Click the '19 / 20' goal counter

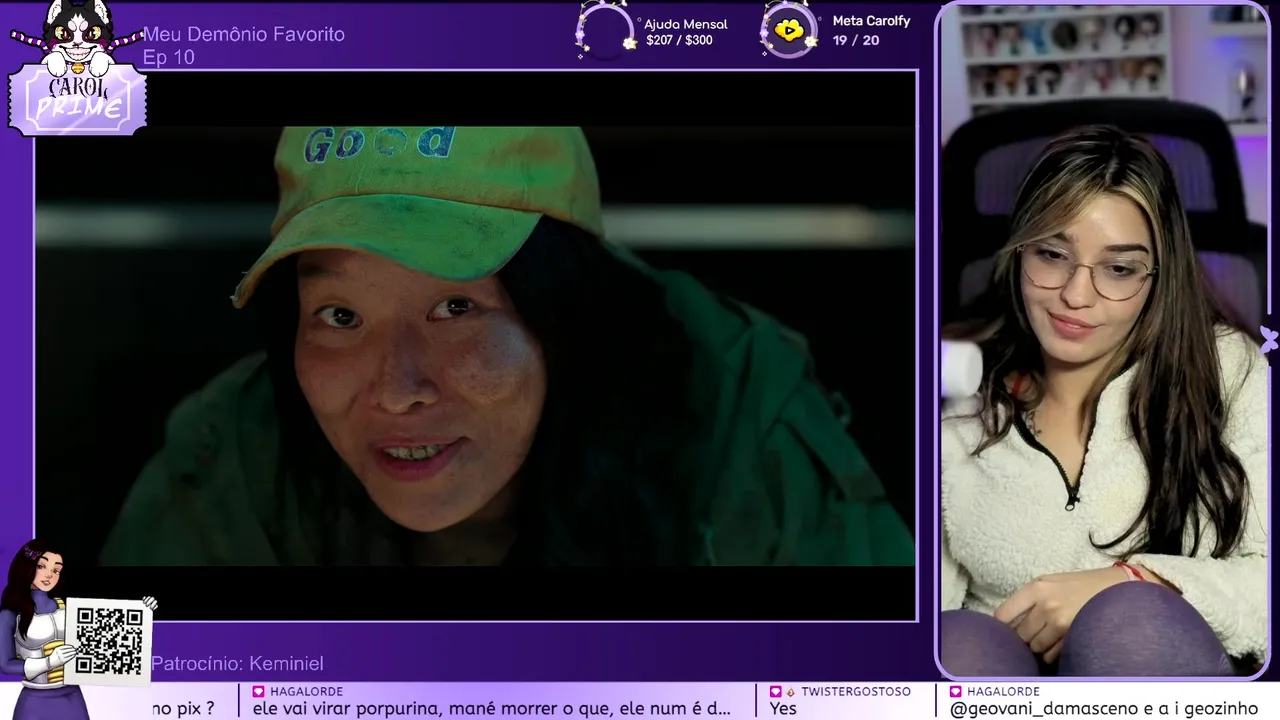856,40
